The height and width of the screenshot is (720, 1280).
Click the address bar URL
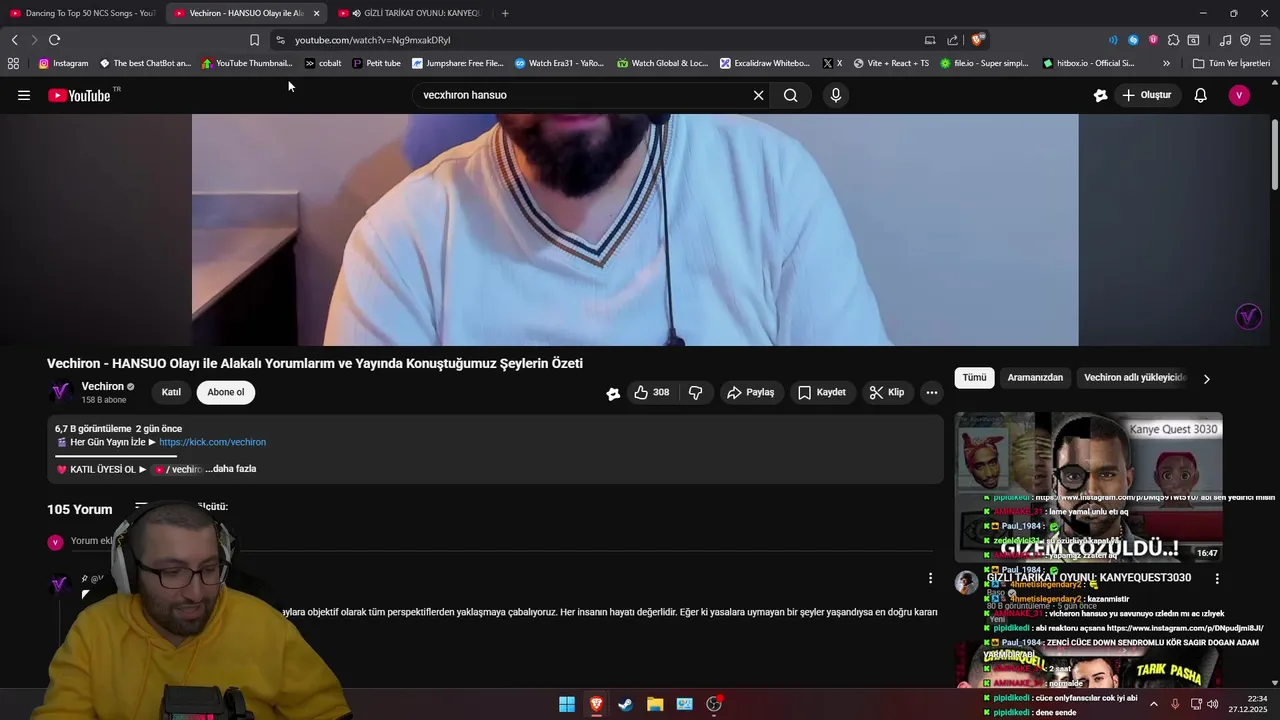click(373, 40)
